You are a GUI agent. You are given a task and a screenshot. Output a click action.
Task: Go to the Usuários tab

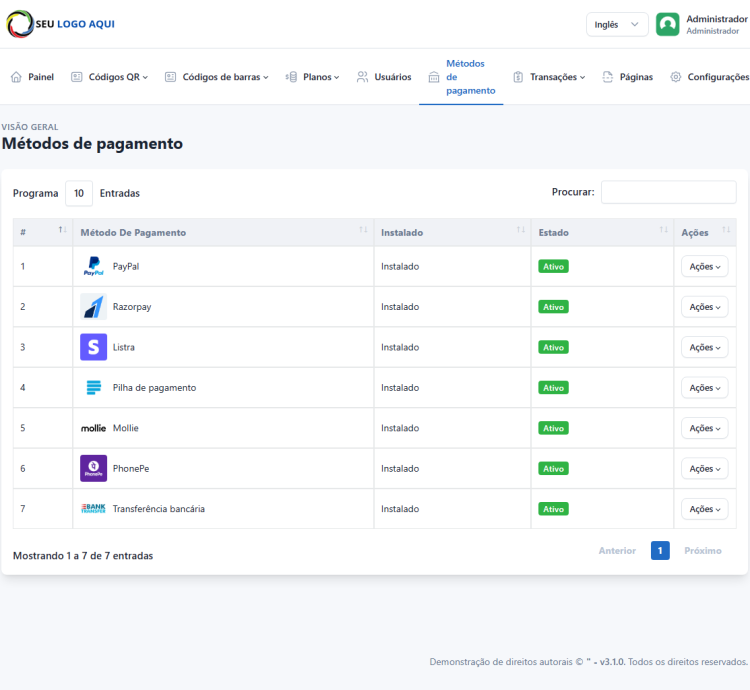(x=384, y=77)
